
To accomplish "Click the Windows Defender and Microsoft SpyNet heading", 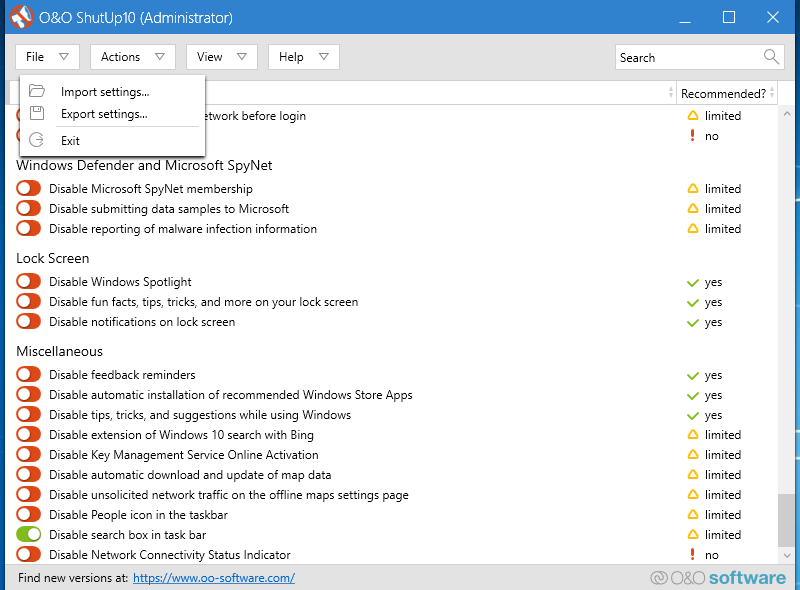I will click(x=144, y=165).
